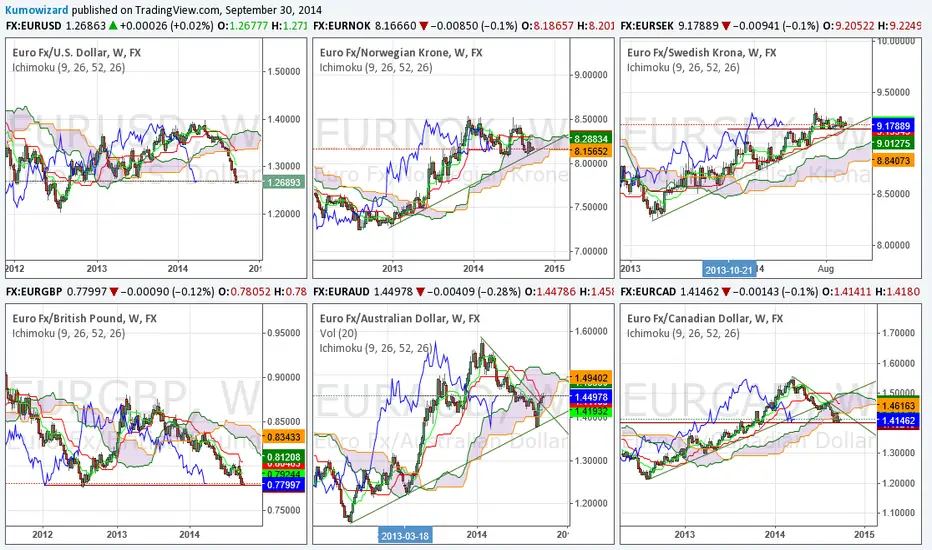The width and height of the screenshot is (932, 550).
Task: Click the Aug label on EURSEK time axis
Action: (826, 268)
